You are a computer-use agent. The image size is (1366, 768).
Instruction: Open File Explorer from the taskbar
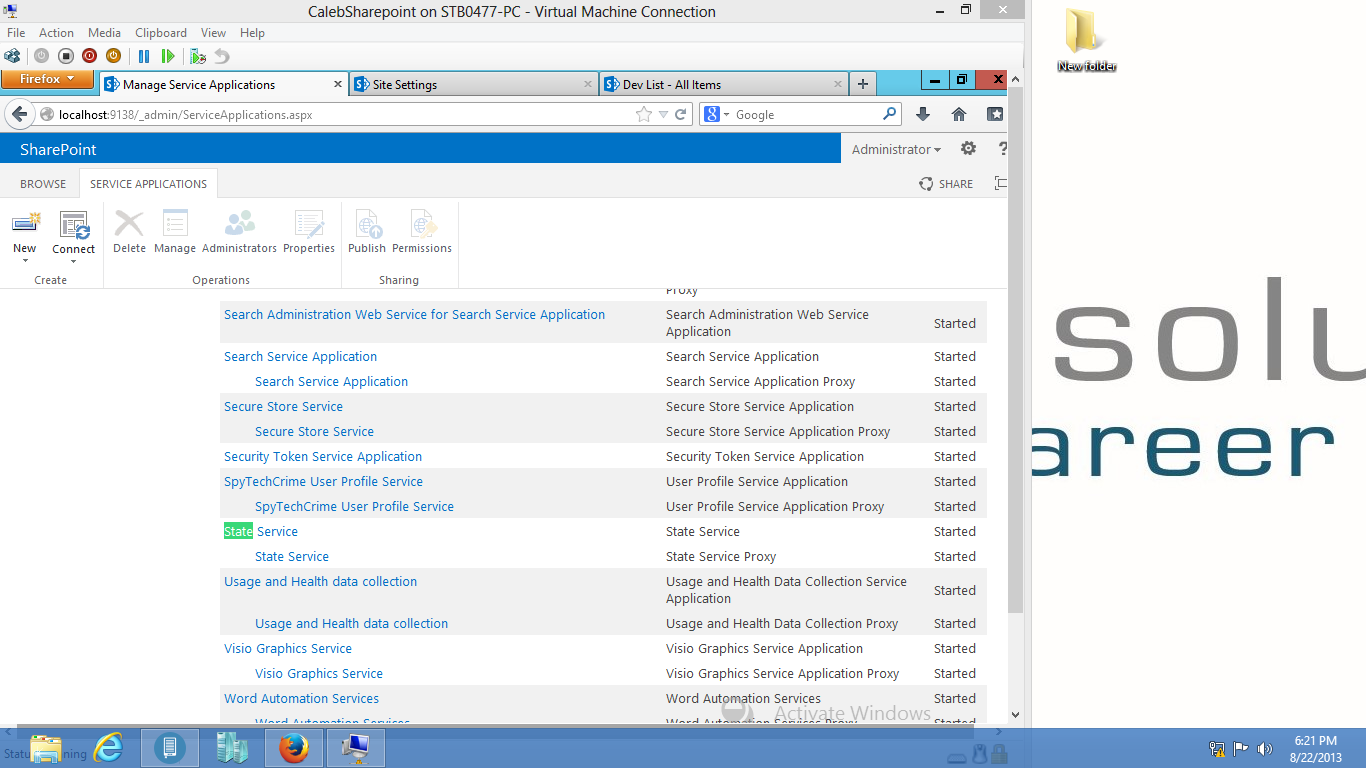[46, 748]
